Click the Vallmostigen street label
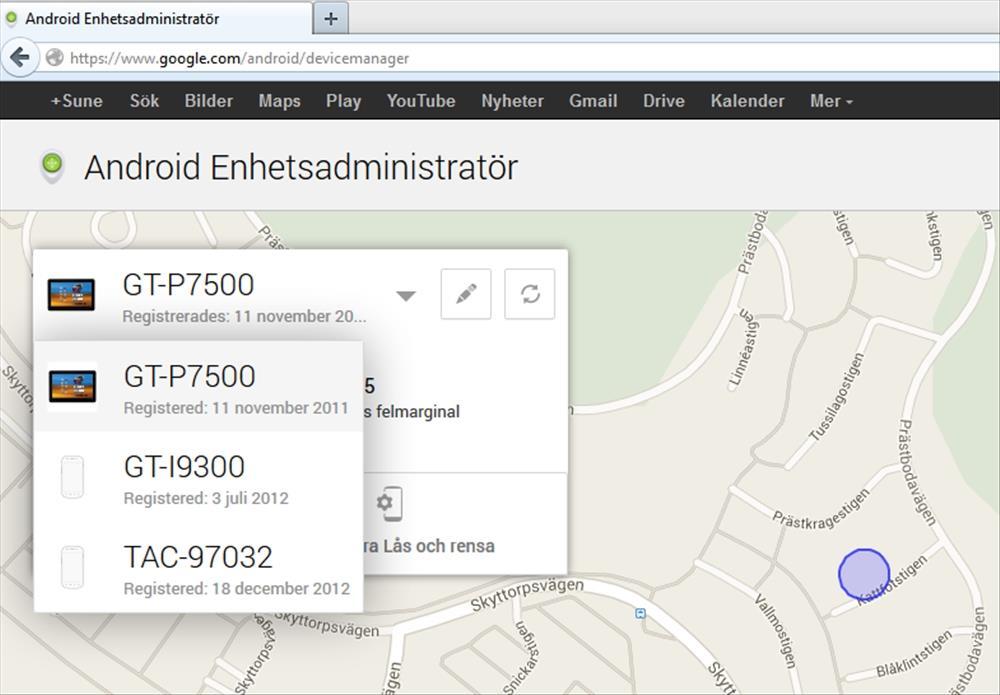Image resolution: width=1000 pixels, height=695 pixels. tap(776, 631)
